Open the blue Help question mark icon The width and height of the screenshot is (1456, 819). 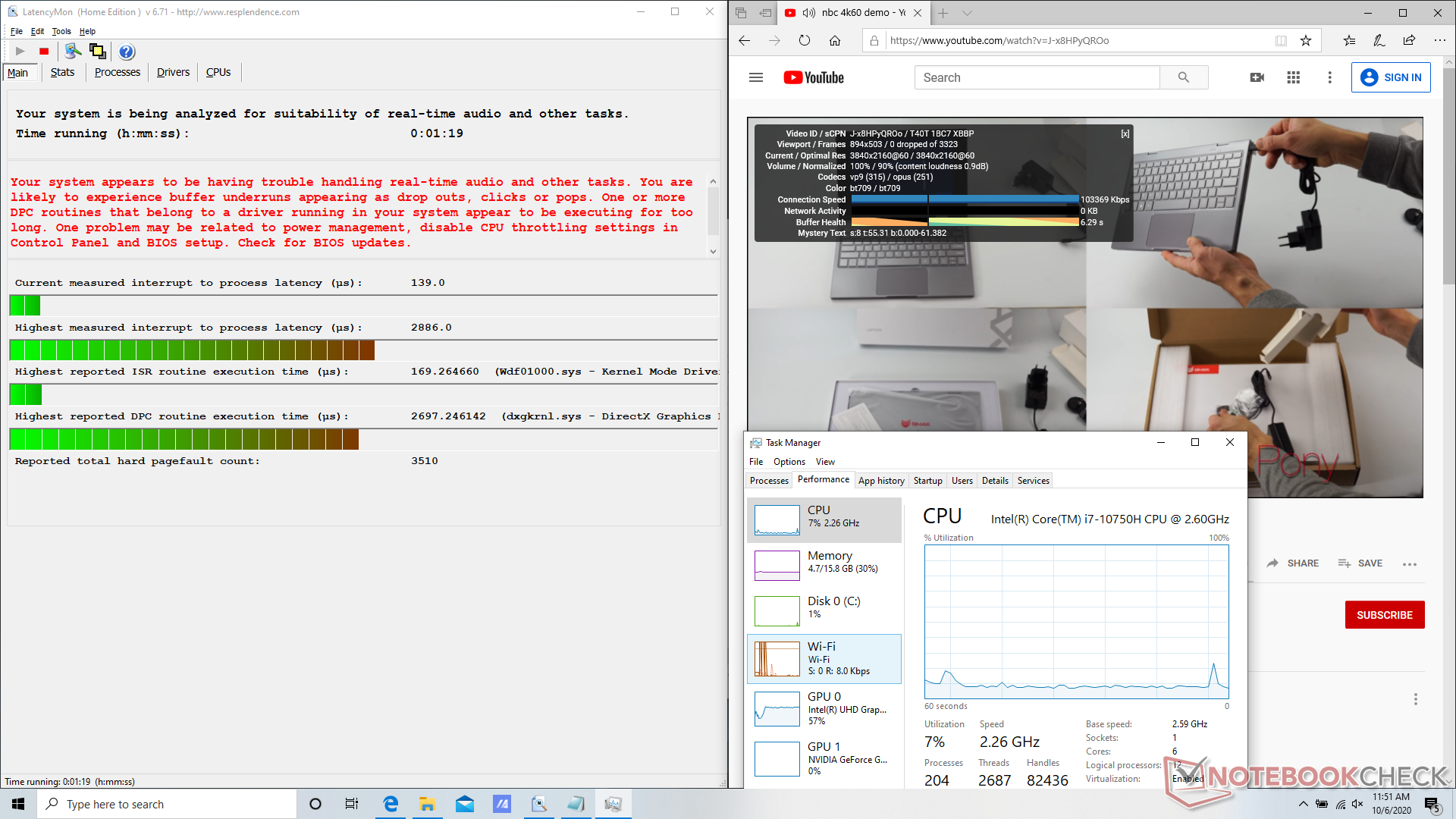127,52
